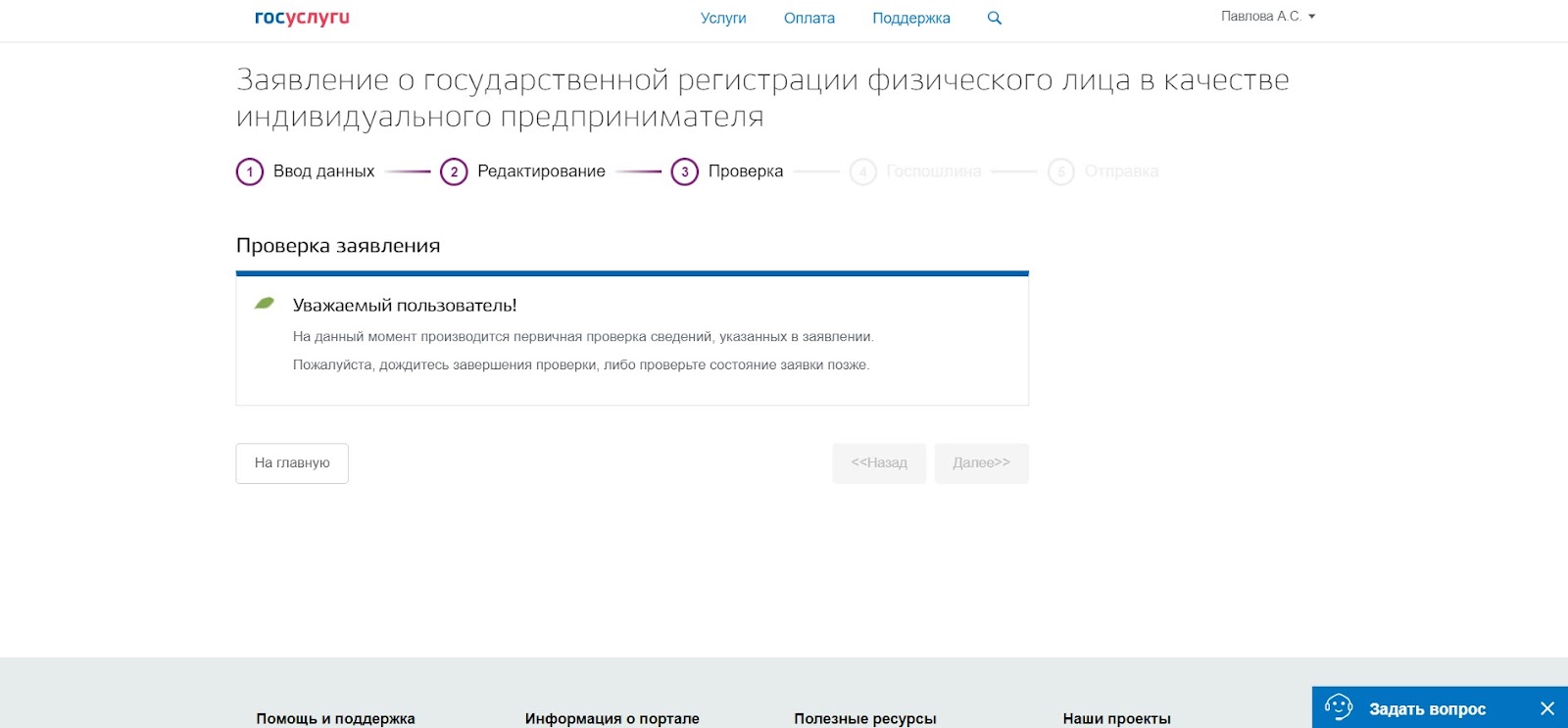
Task: Click the Далее>> button
Action: click(x=981, y=462)
